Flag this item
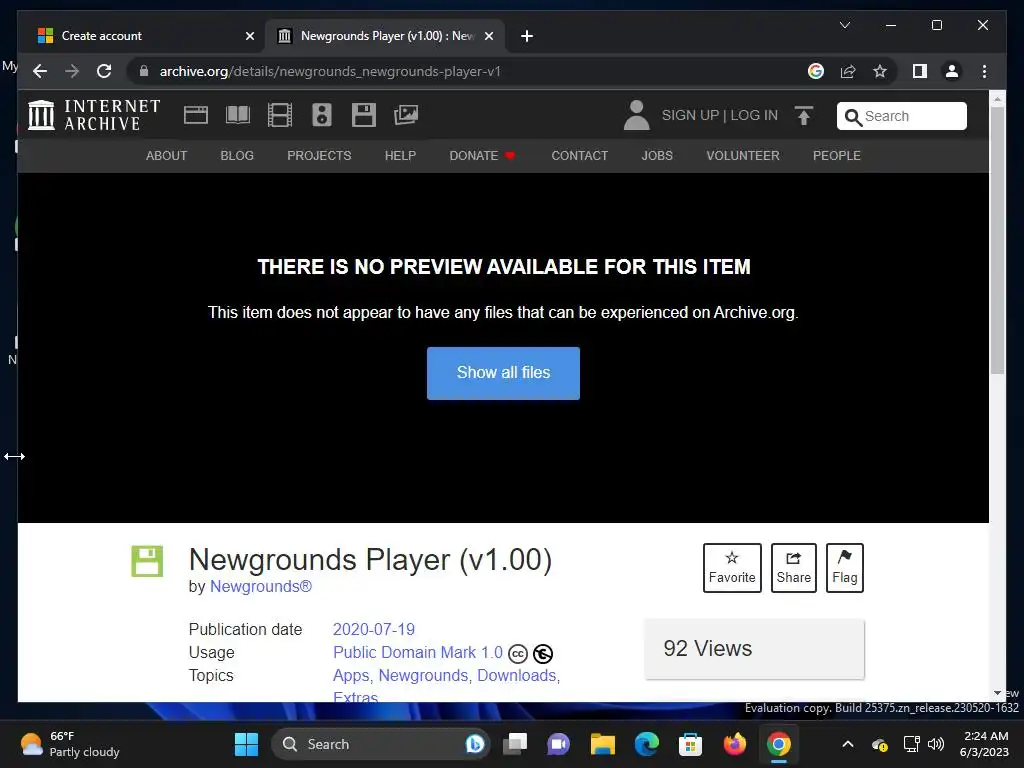The height and width of the screenshot is (768, 1024). pyautogui.click(x=844, y=568)
